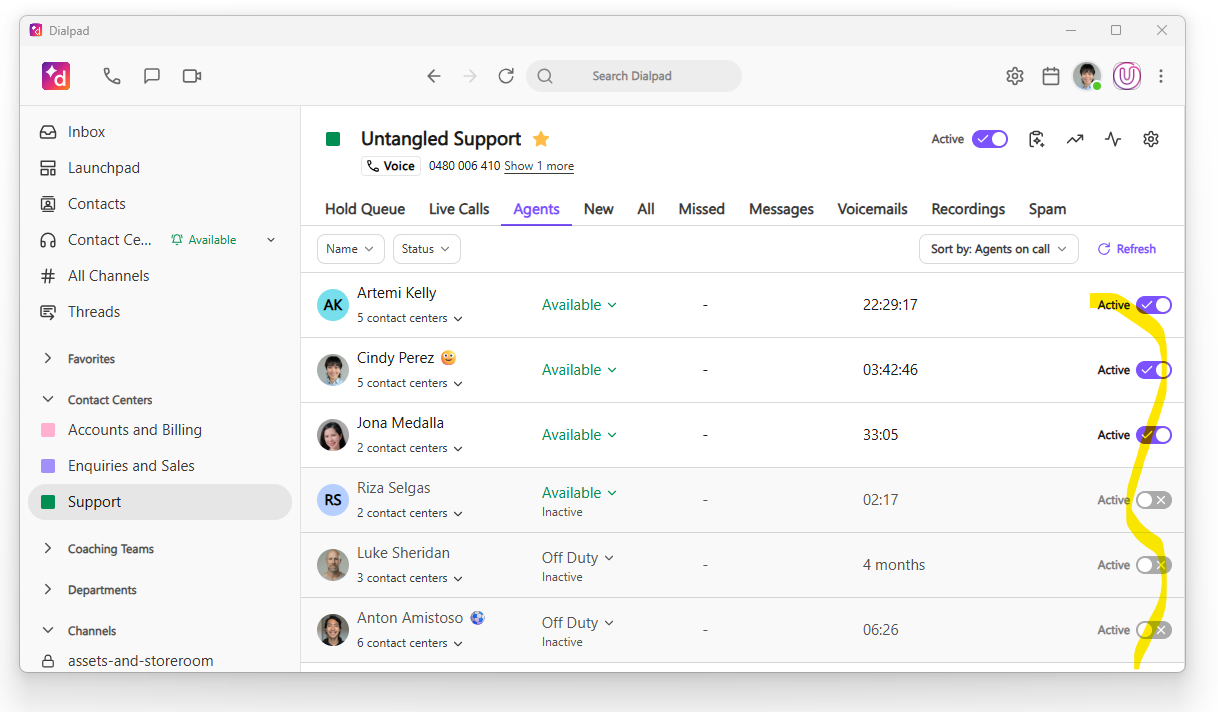This screenshot has width=1218, height=712.
Task: Click the Threads icon
Action: [48, 312]
